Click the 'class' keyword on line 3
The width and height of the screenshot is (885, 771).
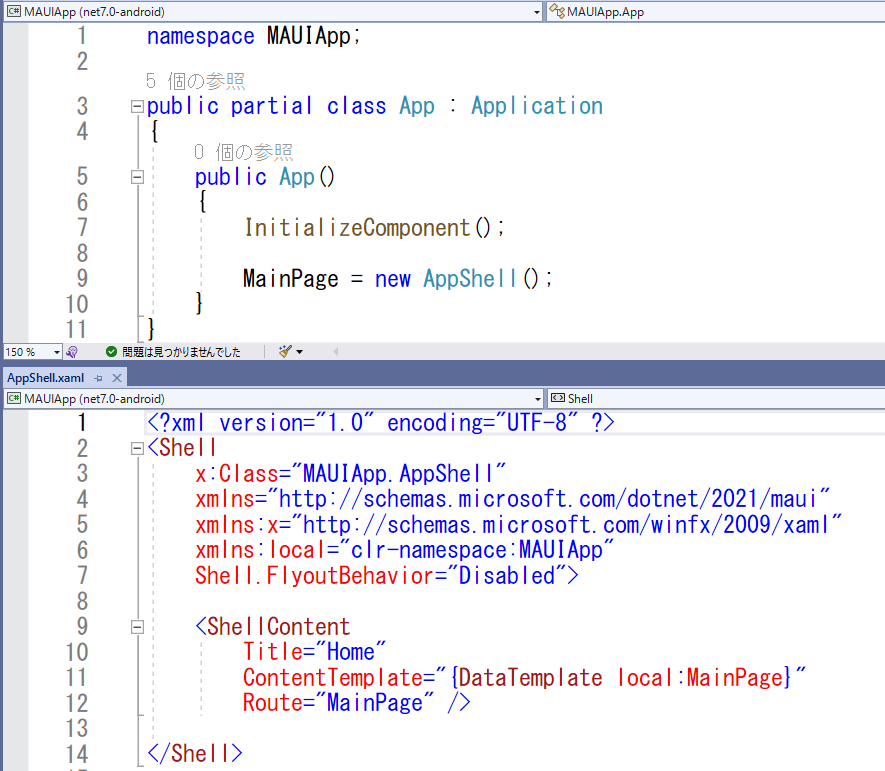357,106
